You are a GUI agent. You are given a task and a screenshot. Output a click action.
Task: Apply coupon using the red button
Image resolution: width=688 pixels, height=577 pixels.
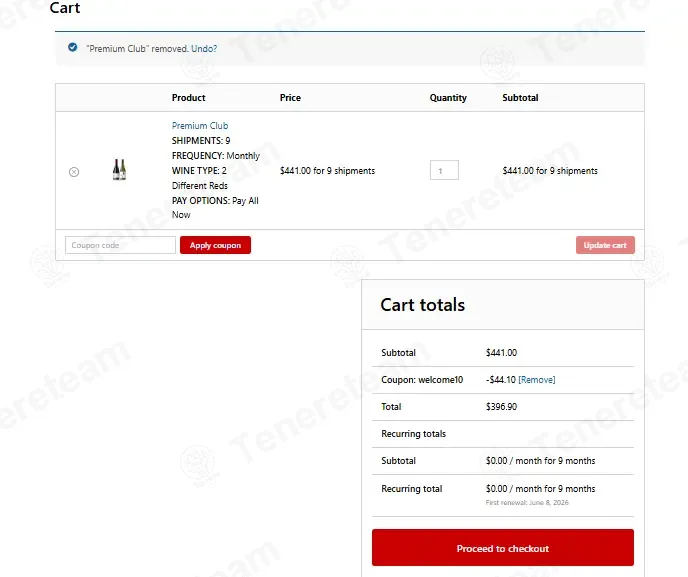point(215,245)
